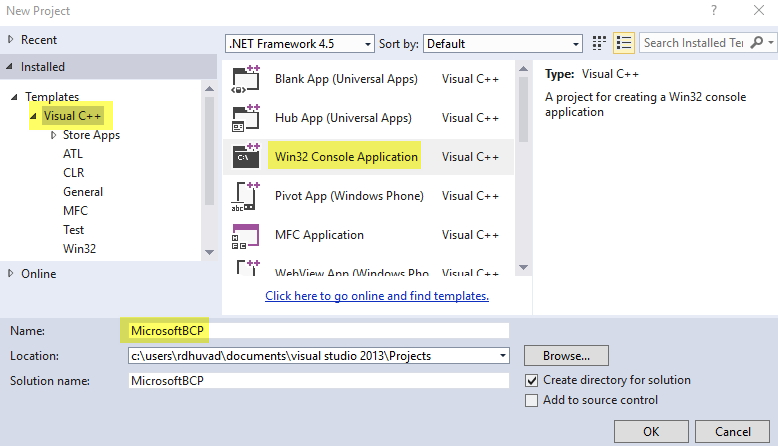This screenshot has width=778, height=446.
Task: Click the template list scroll up arrow
Action: [523, 68]
